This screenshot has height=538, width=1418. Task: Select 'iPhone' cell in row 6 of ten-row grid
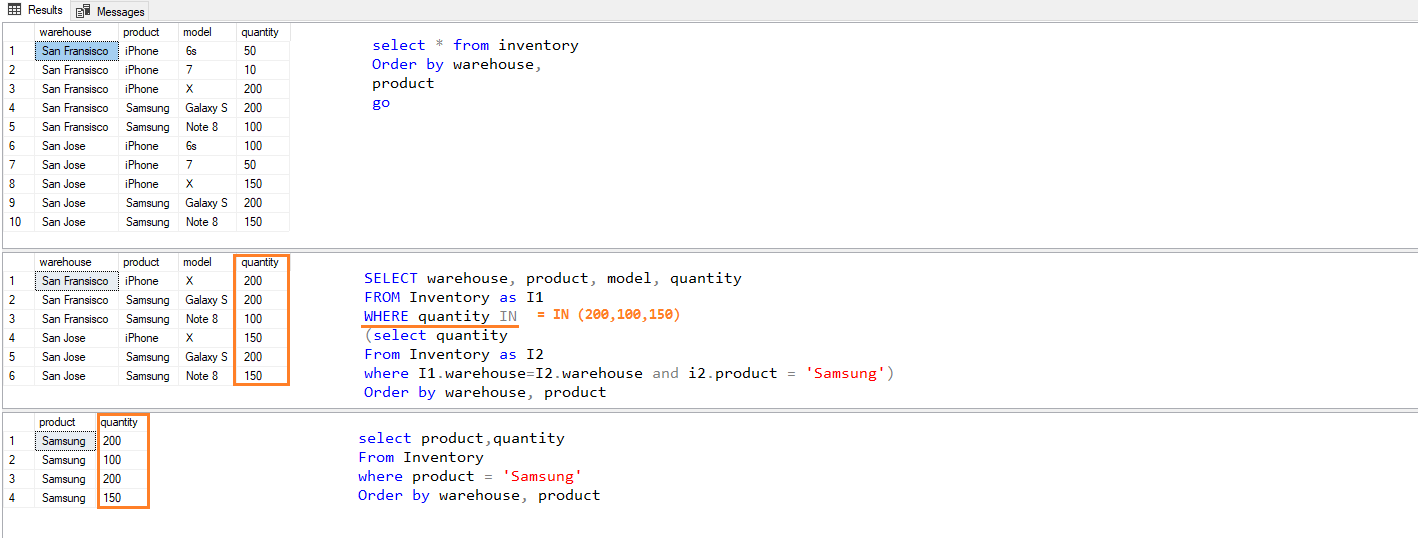click(x=149, y=146)
